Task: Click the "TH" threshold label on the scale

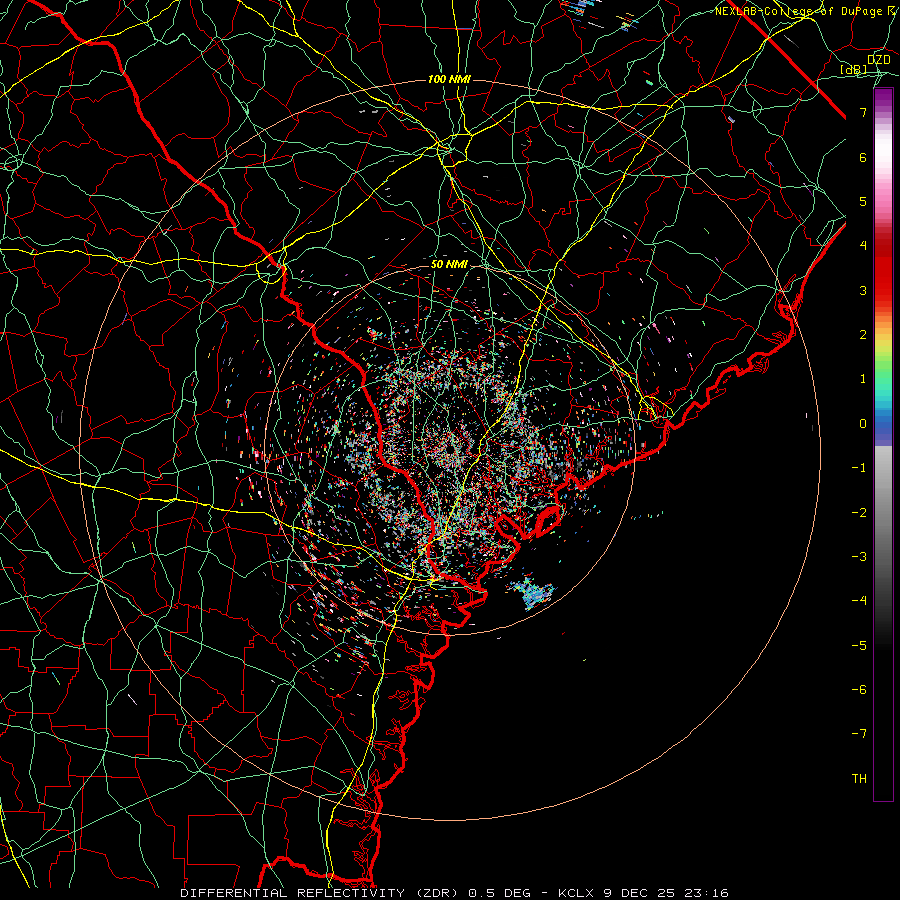Action: 859,779
